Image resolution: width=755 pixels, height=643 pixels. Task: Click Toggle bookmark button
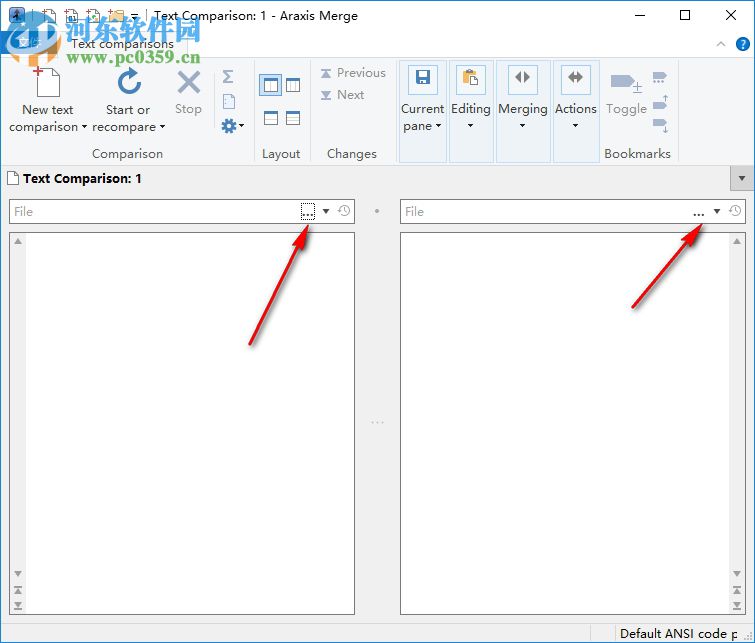point(626,94)
